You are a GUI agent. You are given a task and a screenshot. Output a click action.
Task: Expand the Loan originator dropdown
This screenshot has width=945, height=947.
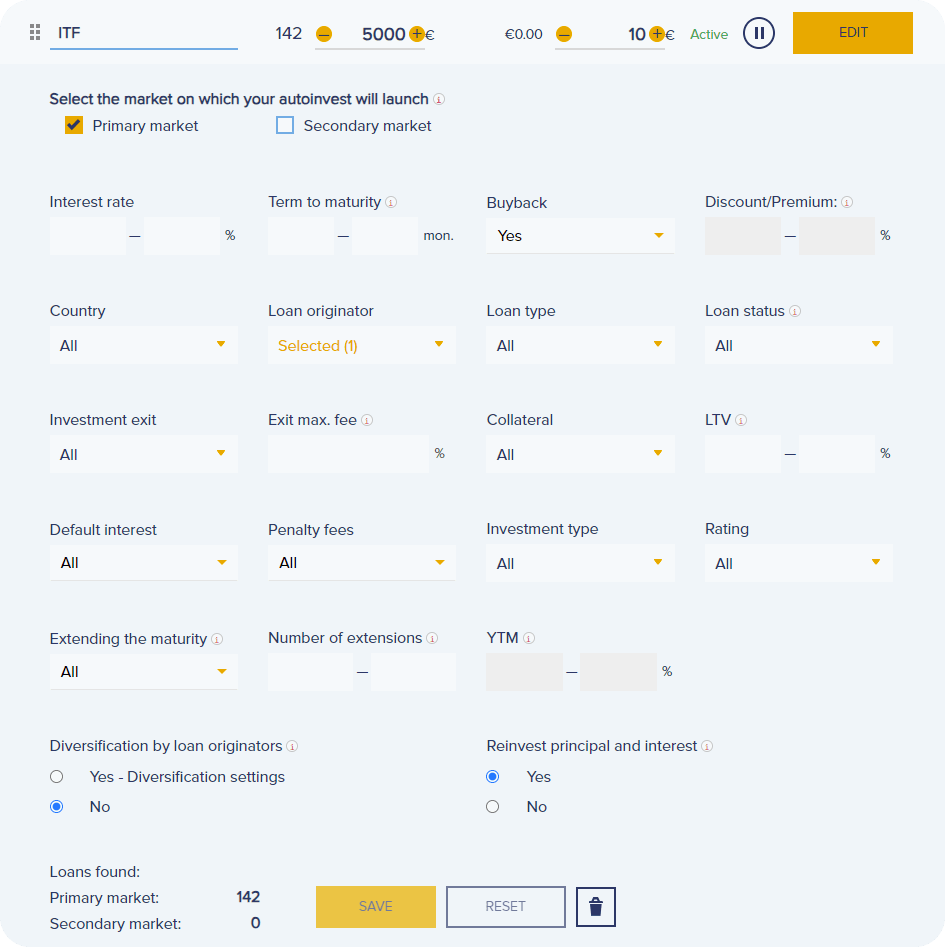361,346
